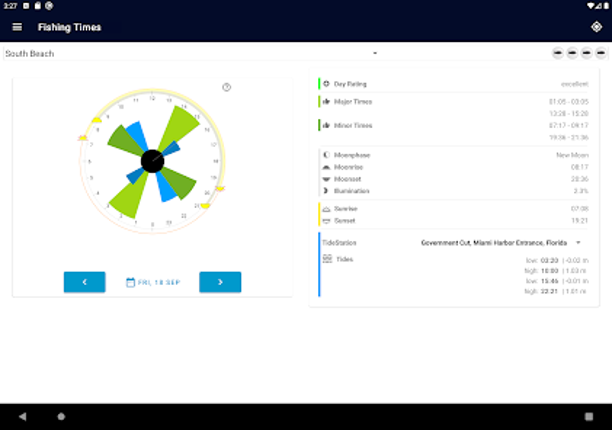Click the black center of the solunar clock
The image size is (612, 430).
[x=152, y=160]
